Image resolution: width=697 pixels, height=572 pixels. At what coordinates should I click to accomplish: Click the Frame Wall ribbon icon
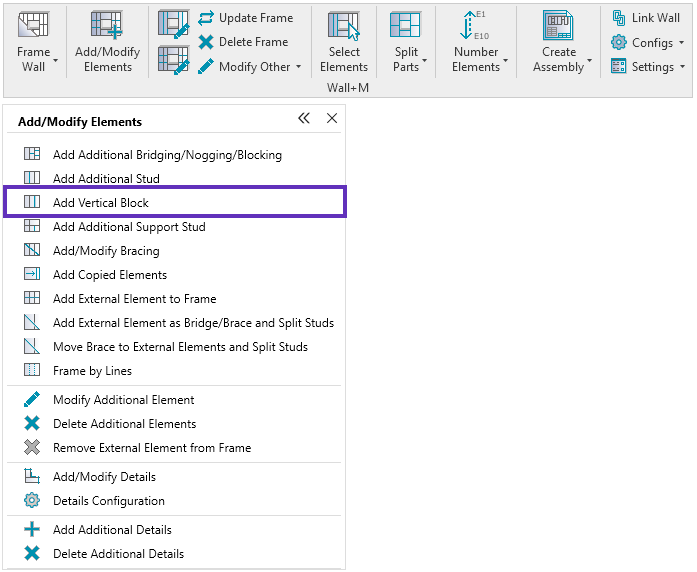(x=34, y=27)
